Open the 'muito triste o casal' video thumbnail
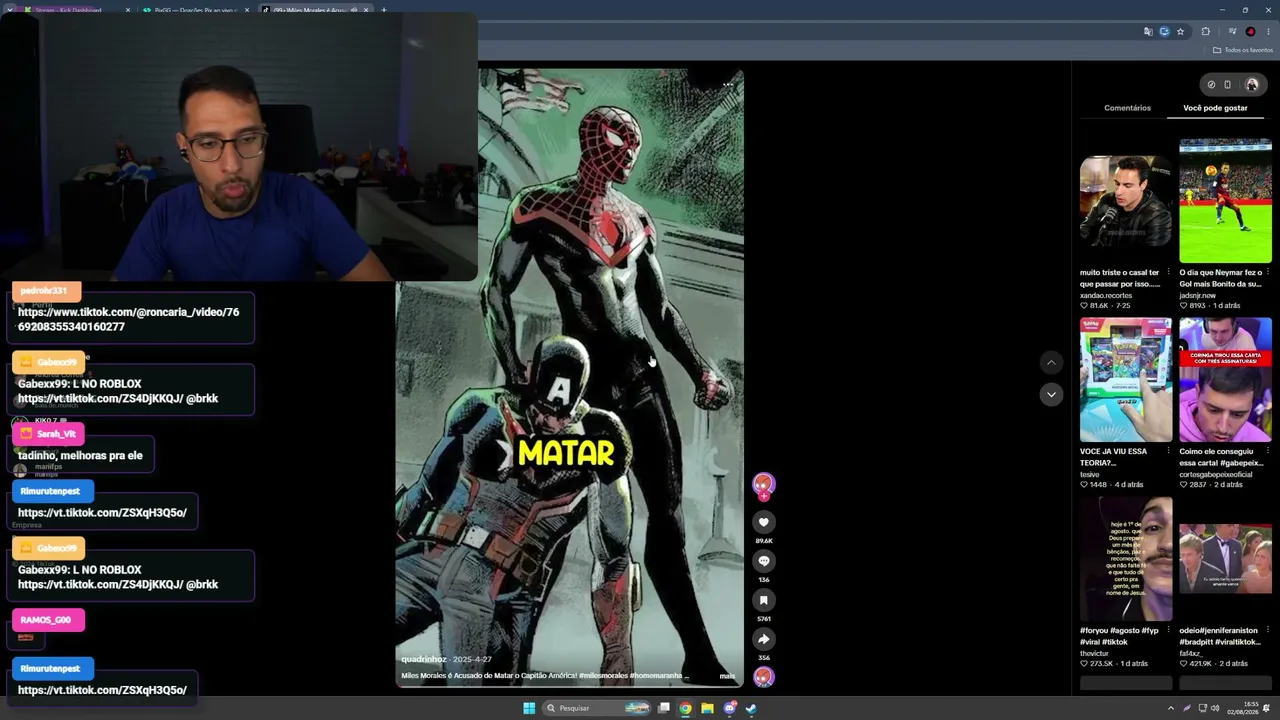The image size is (1280, 720). pyautogui.click(x=1125, y=201)
